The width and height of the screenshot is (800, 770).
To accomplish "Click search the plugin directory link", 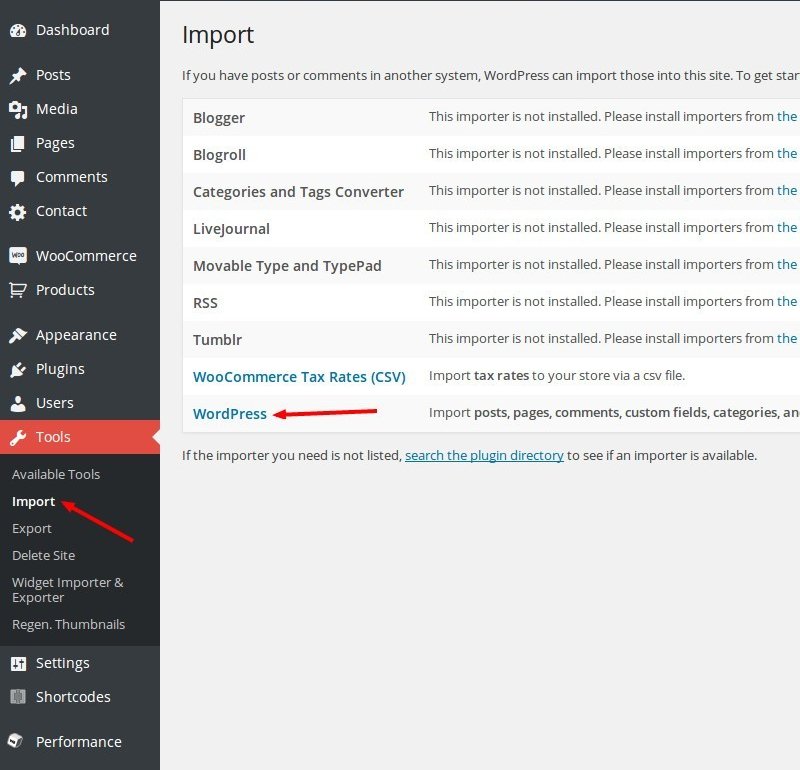I will click(x=484, y=456).
